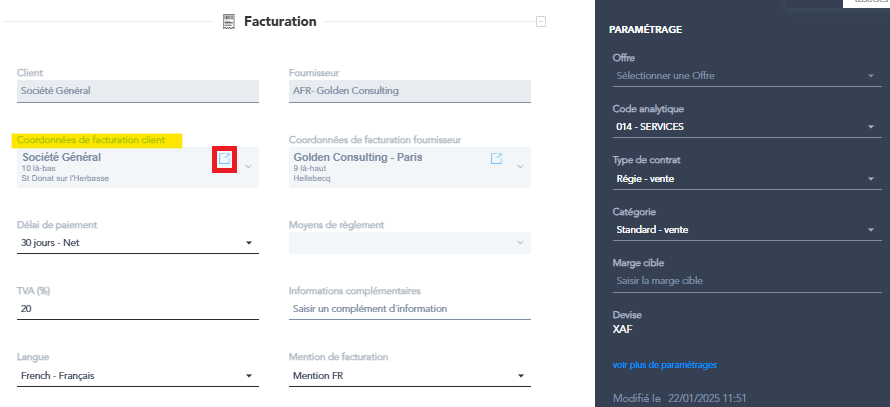
Task: Expand the Société Général billing address chevron
Action: 248,167
